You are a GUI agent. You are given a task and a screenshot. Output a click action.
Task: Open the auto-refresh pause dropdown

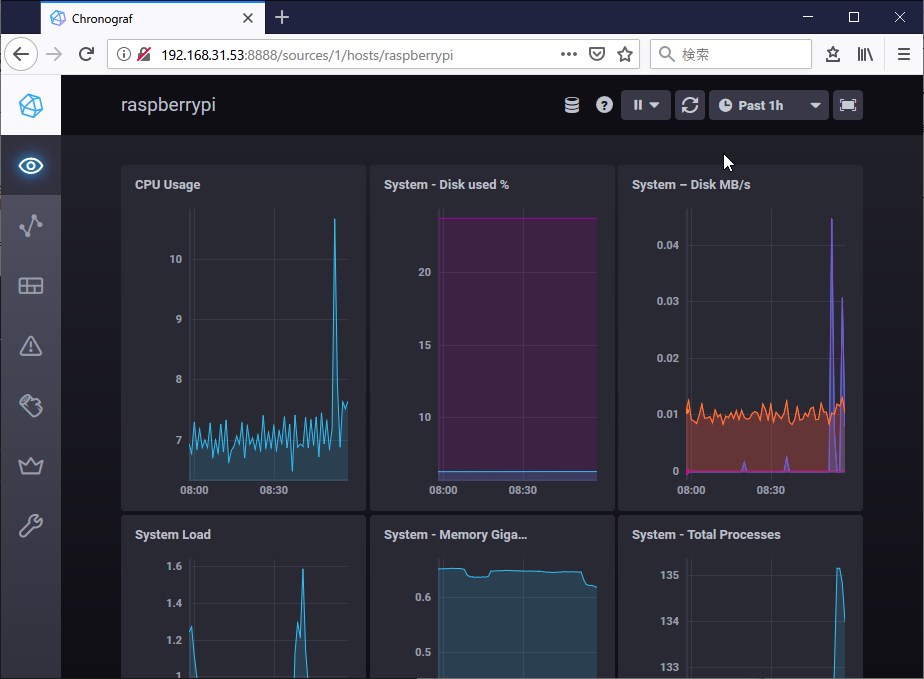[x=645, y=105]
